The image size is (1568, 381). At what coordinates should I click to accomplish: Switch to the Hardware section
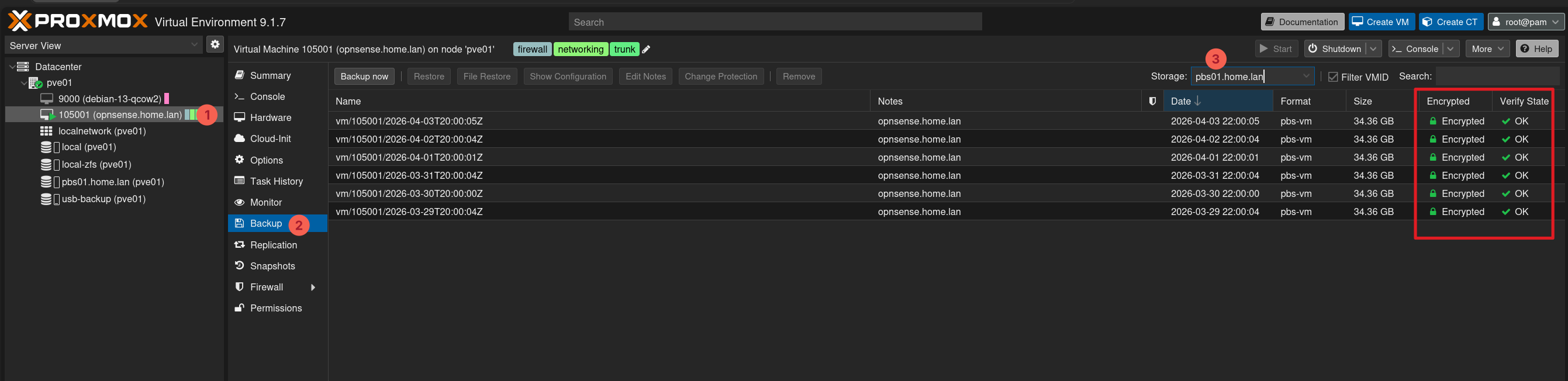(270, 117)
